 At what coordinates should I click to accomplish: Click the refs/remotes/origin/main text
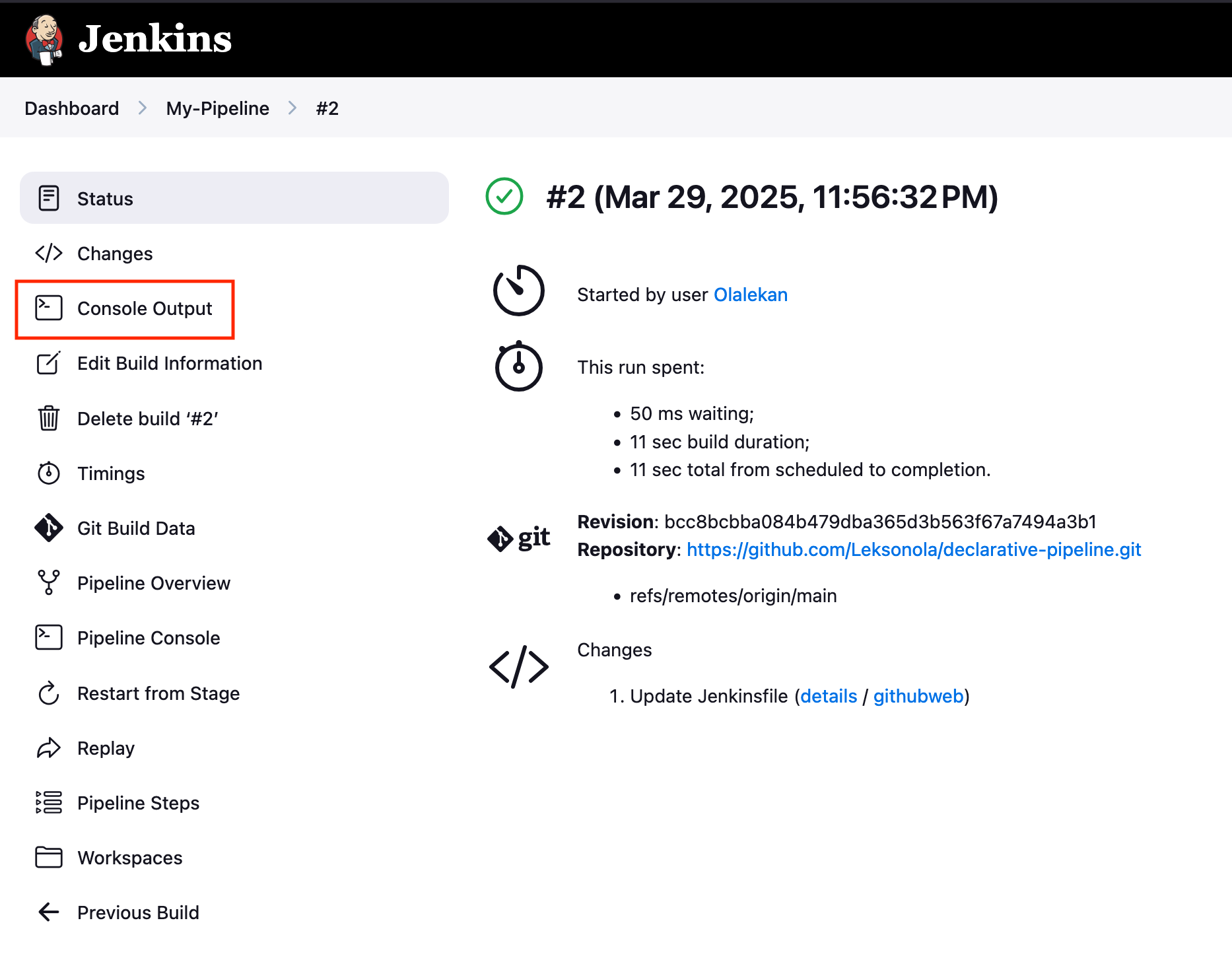[x=734, y=595]
